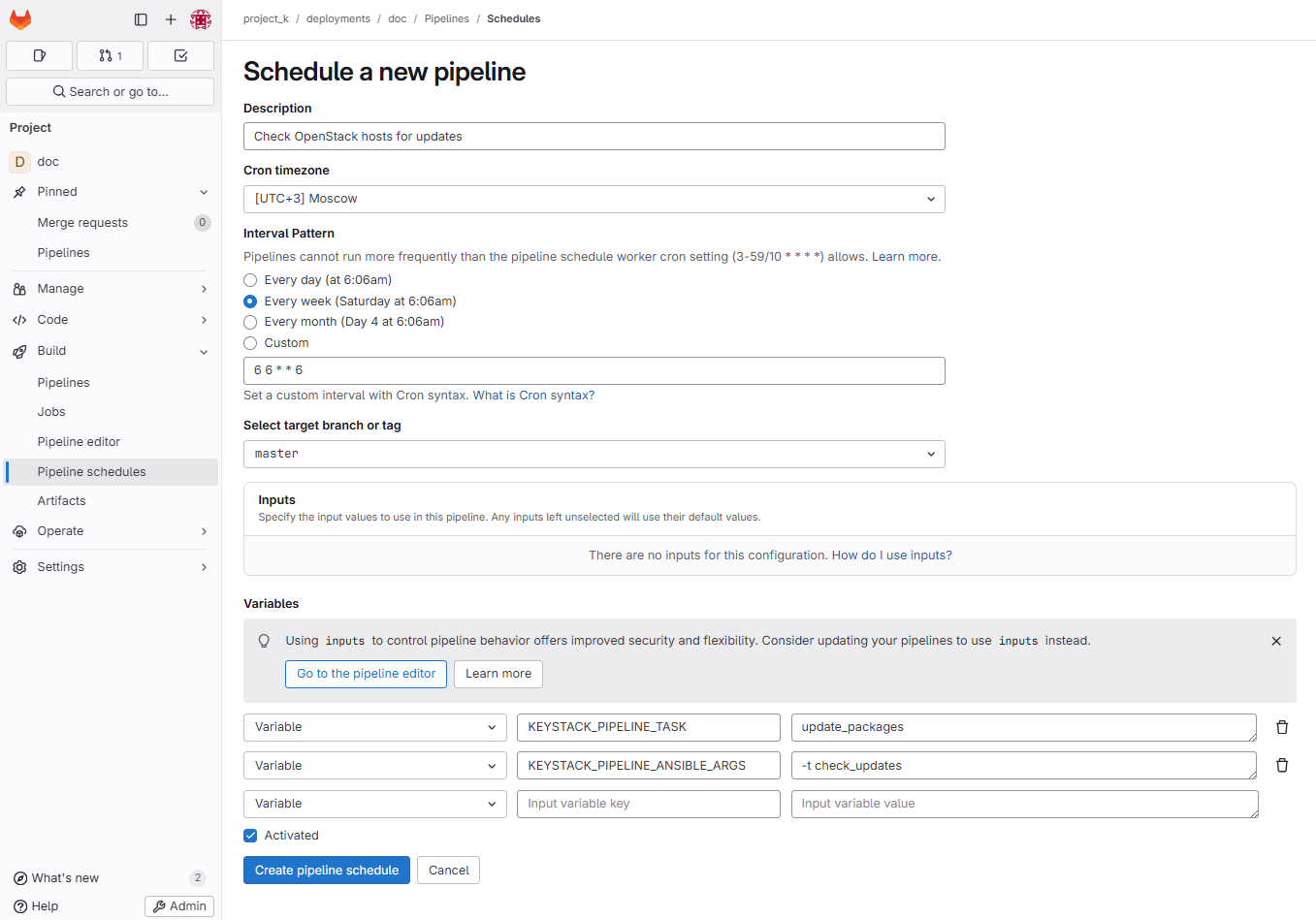Open the Cron timezone dropdown
This screenshot has height=920, width=1316.
point(594,200)
